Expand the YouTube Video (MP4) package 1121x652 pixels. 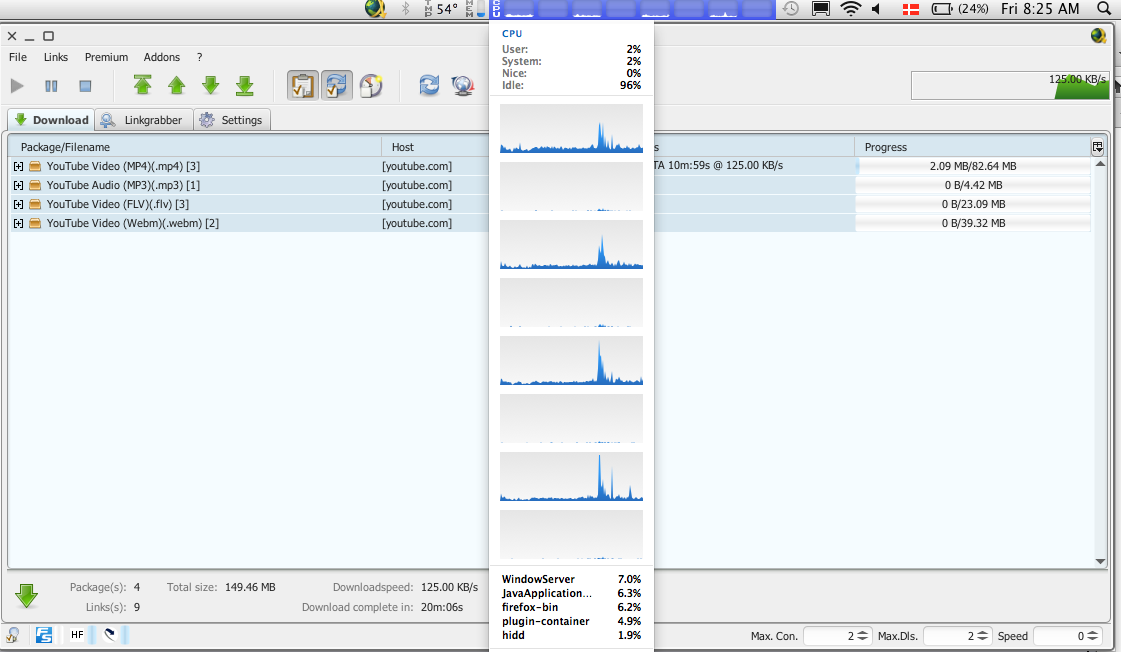(18, 166)
